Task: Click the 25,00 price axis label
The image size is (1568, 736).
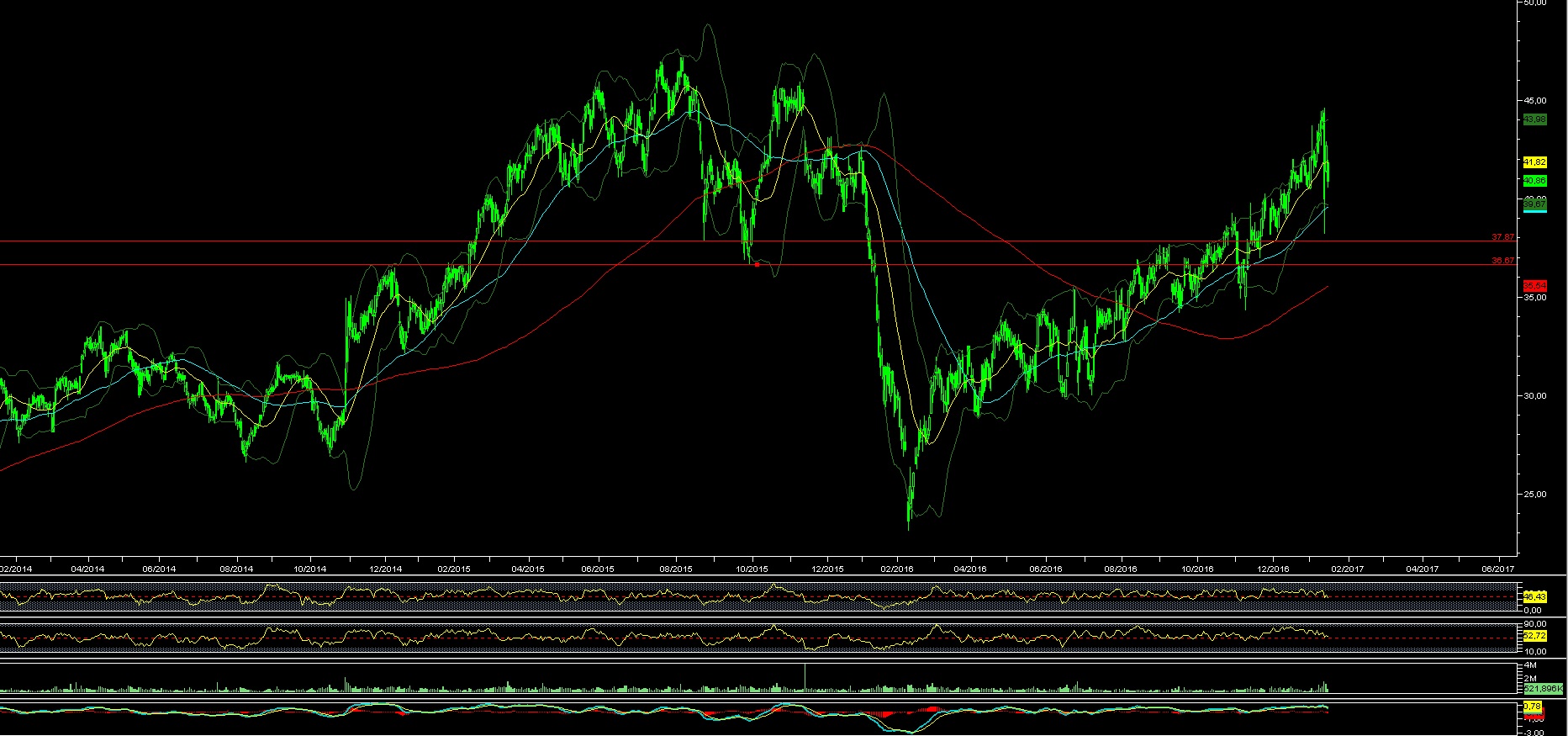Action: [1534, 494]
